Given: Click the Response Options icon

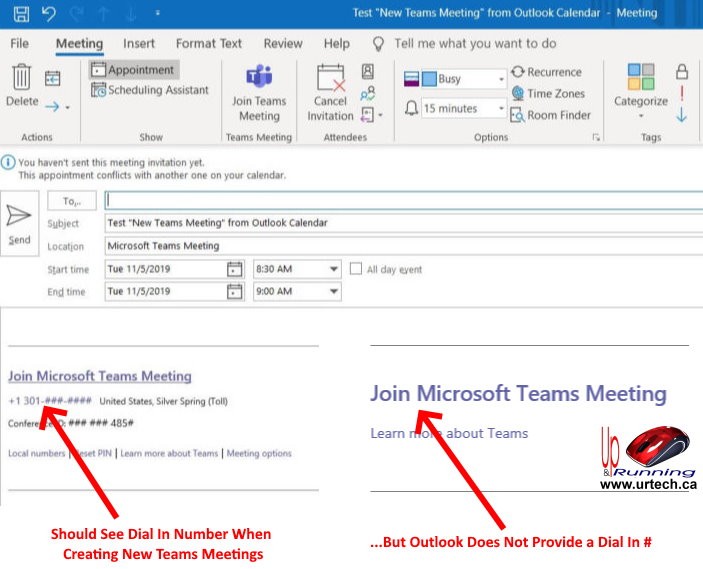Looking at the screenshot, I should (x=368, y=115).
